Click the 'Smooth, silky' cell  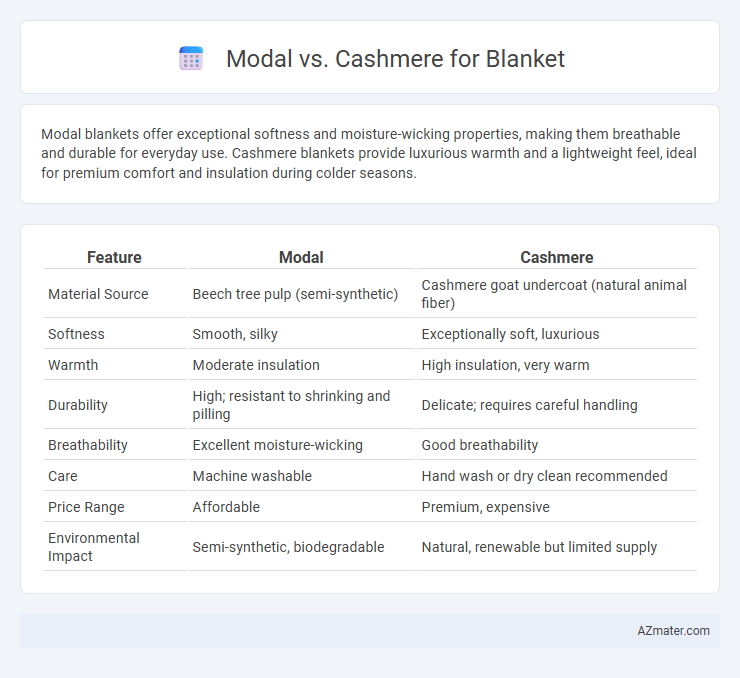coord(235,334)
